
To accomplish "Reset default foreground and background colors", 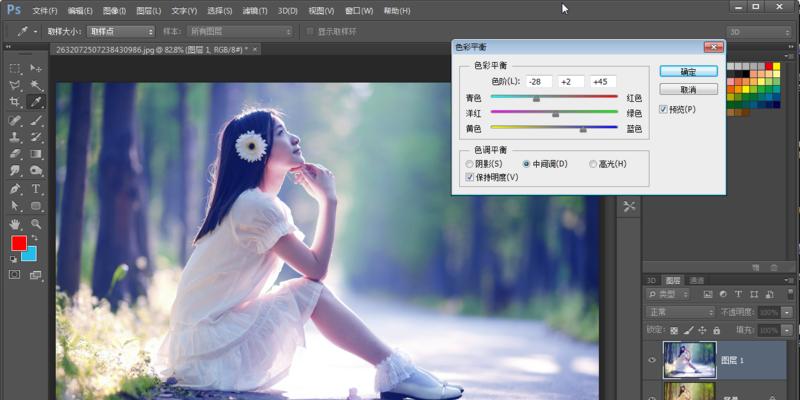I will (13, 259).
